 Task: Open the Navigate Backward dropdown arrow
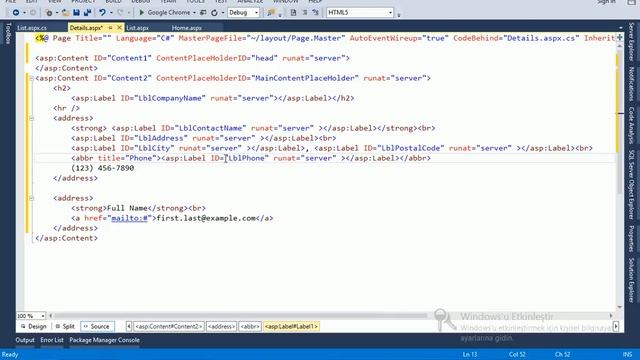24,13
